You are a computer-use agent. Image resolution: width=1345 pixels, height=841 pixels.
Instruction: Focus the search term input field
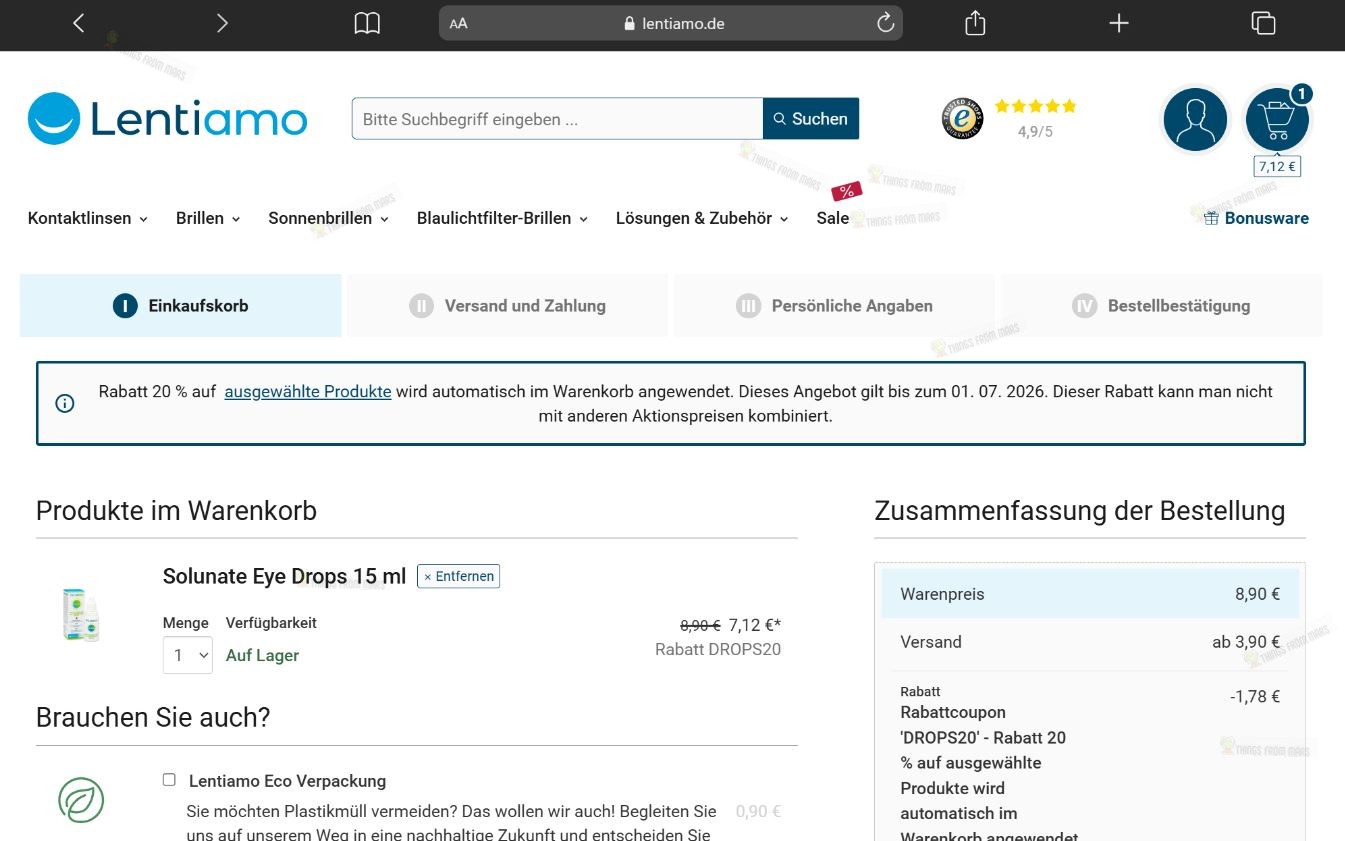point(557,119)
